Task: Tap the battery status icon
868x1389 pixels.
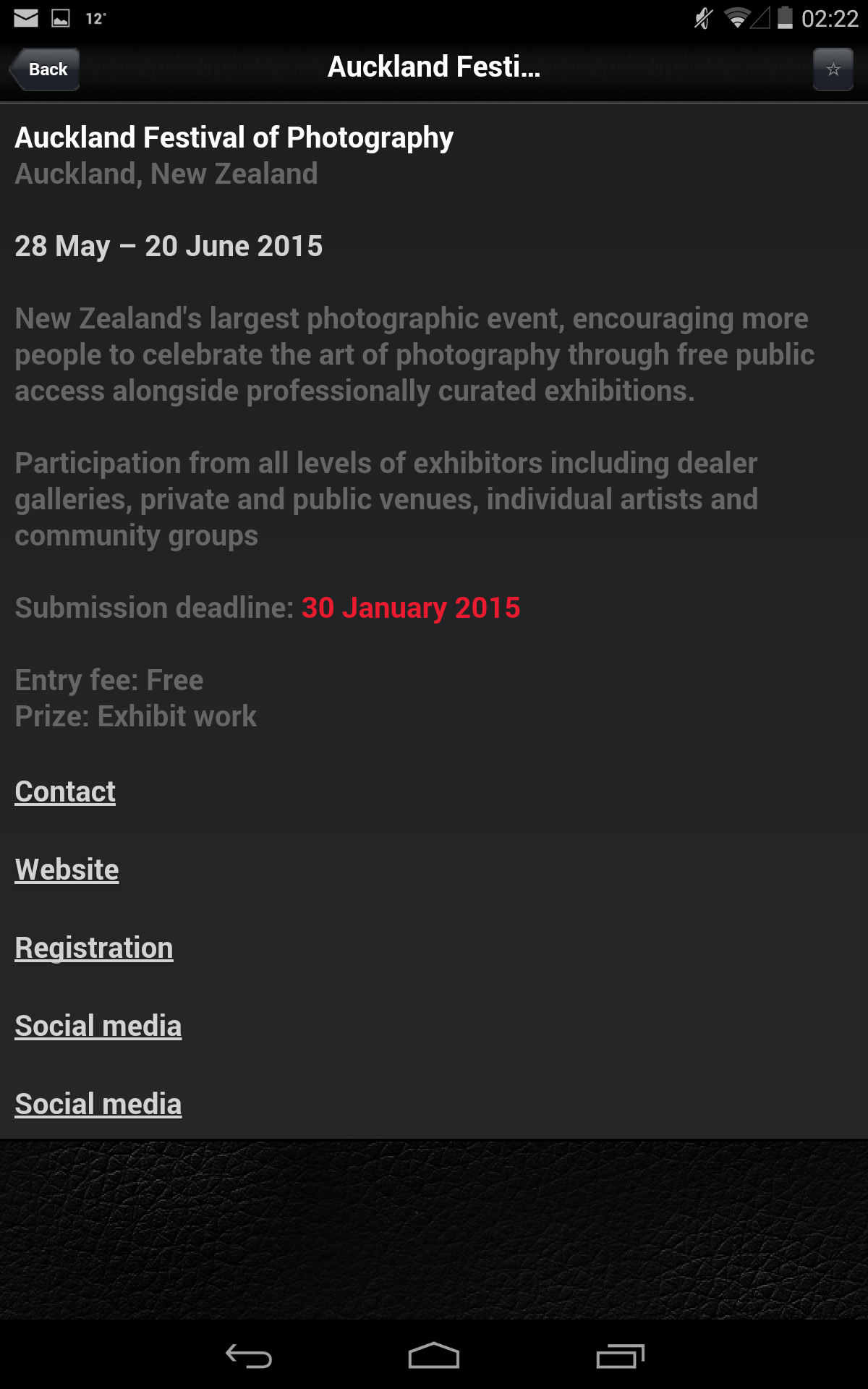Action: pyautogui.click(x=786, y=17)
